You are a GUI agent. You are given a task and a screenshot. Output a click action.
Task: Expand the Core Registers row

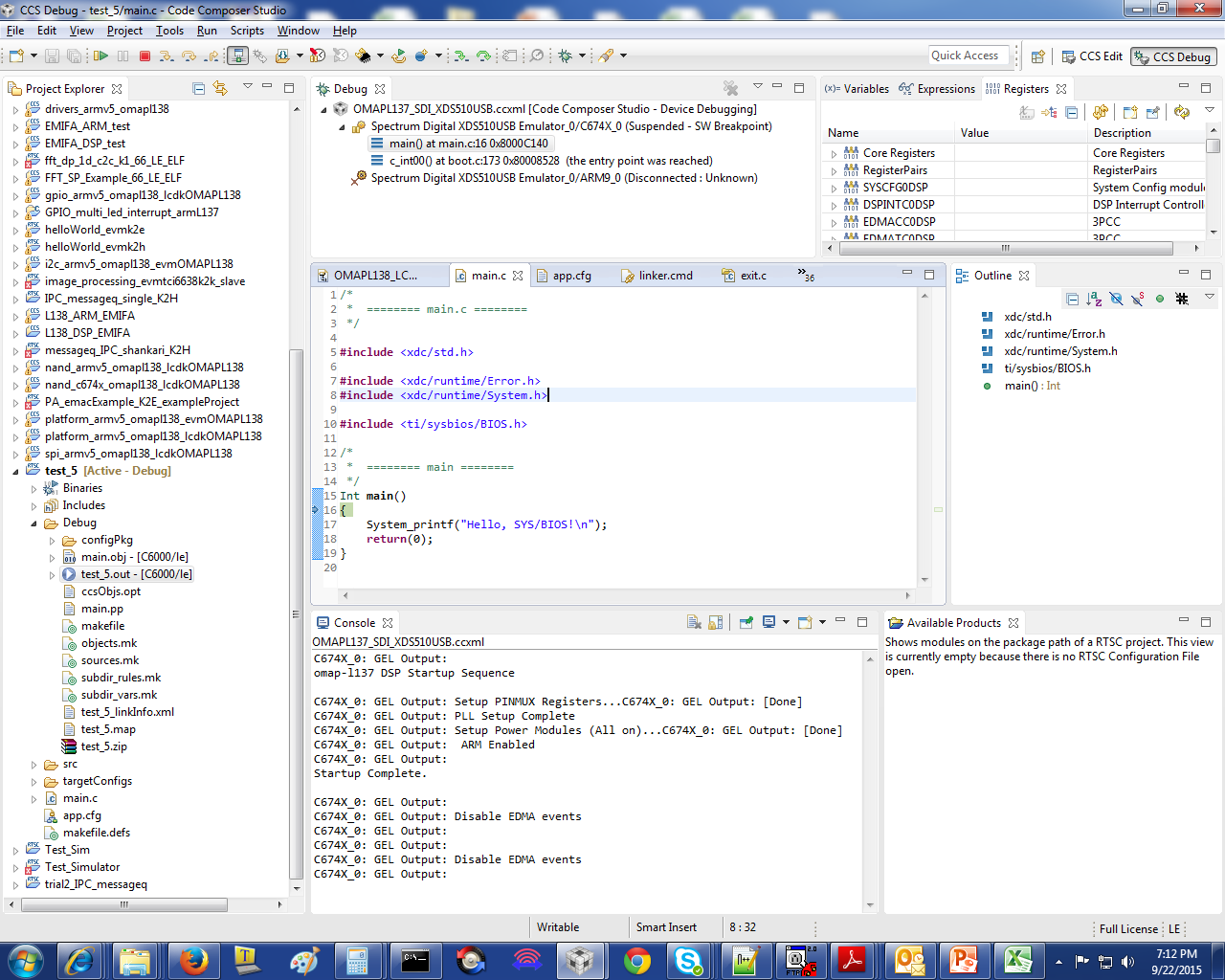[x=835, y=153]
